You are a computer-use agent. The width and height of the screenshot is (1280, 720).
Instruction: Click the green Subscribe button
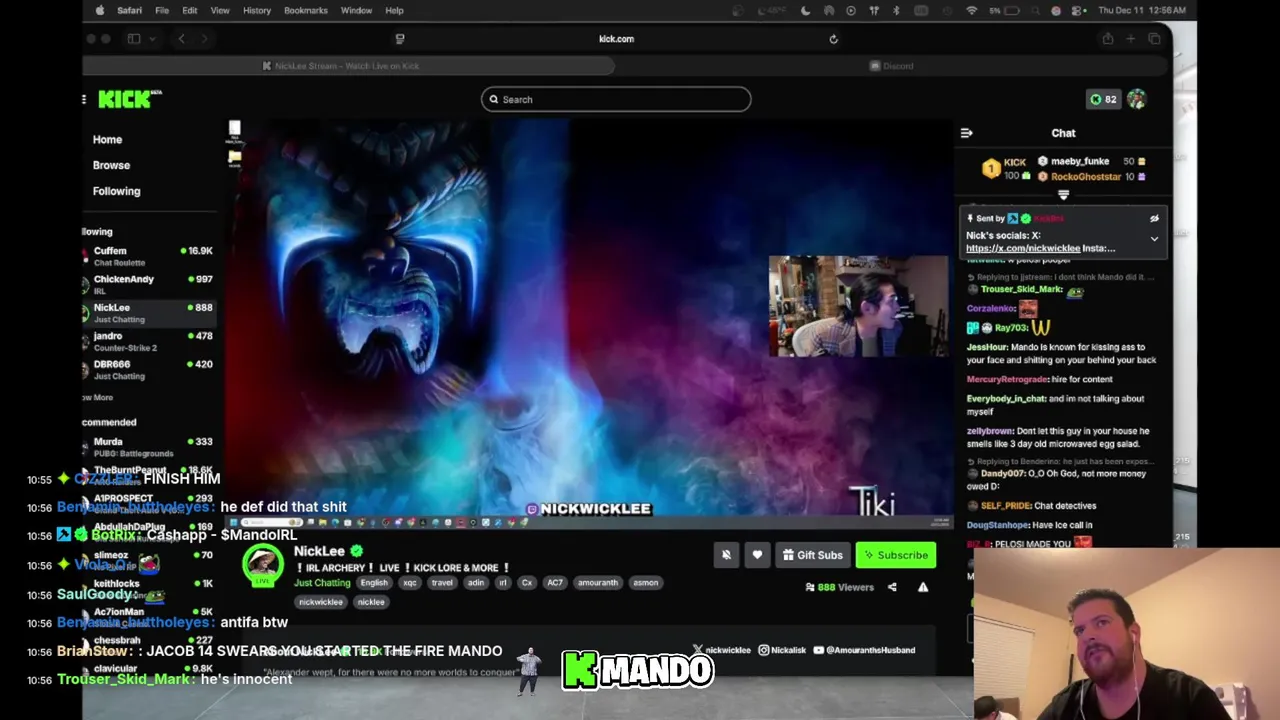tap(896, 555)
